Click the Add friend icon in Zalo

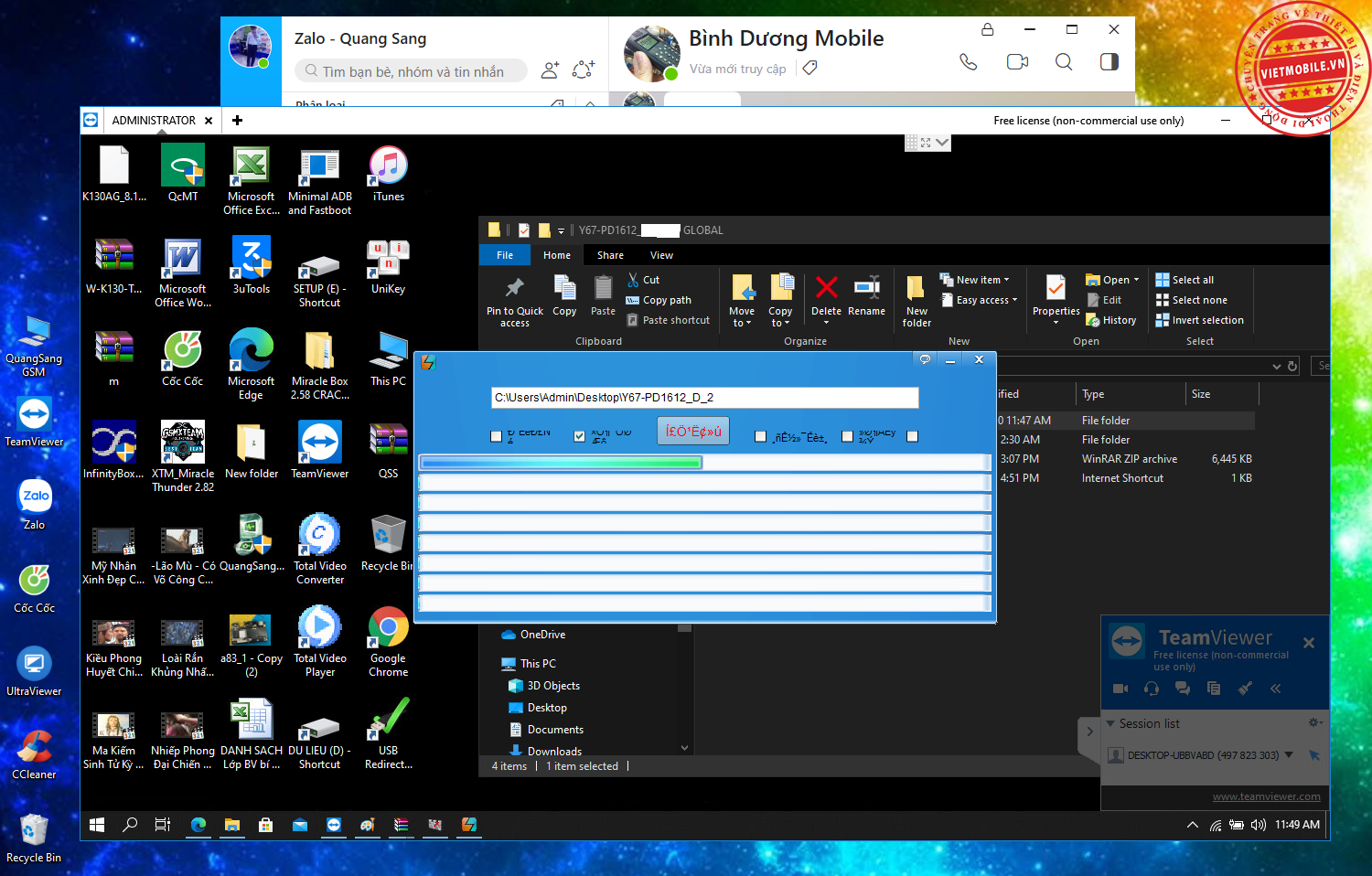click(550, 69)
